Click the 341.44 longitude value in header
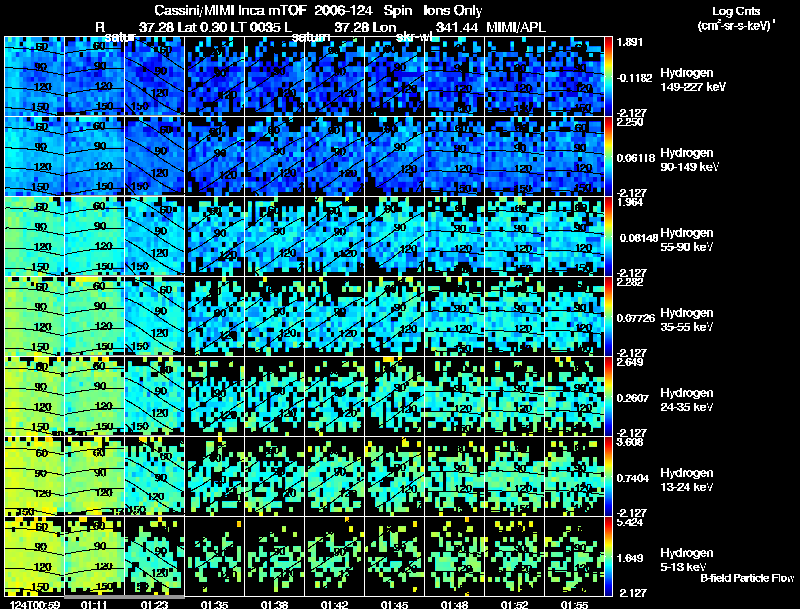This screenshot has height=609, width=800. click(x=457, y=27)
